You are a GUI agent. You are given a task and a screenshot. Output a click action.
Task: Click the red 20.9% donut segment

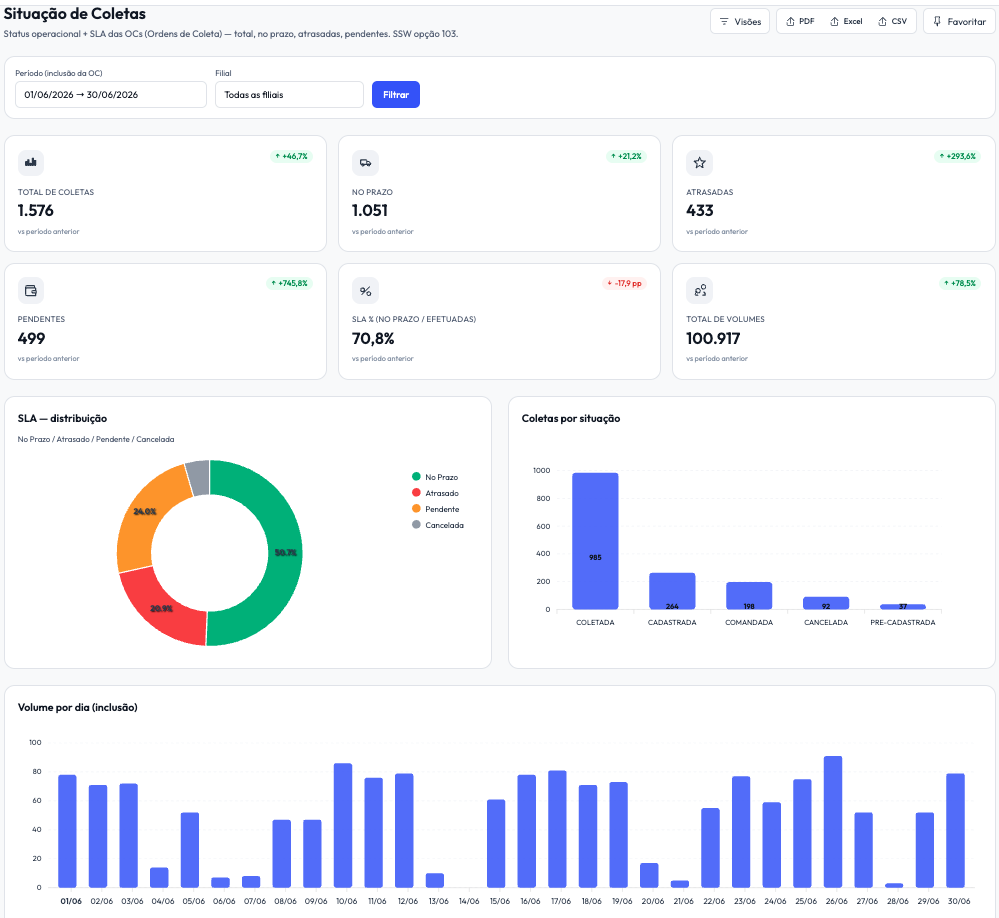pos(162,608)
